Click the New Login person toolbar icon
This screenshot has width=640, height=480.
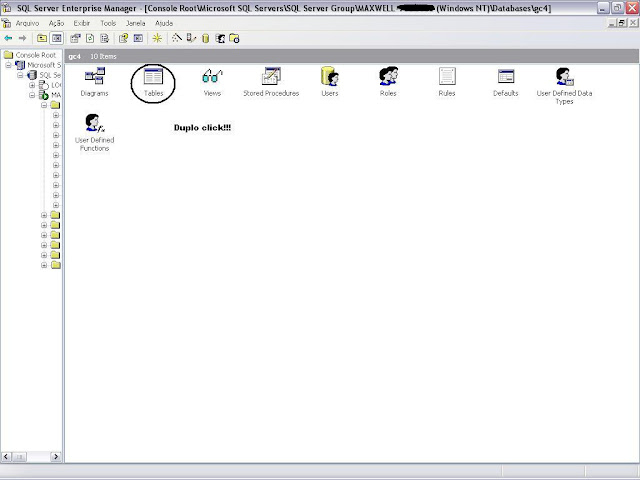click(x=220, y=38)
